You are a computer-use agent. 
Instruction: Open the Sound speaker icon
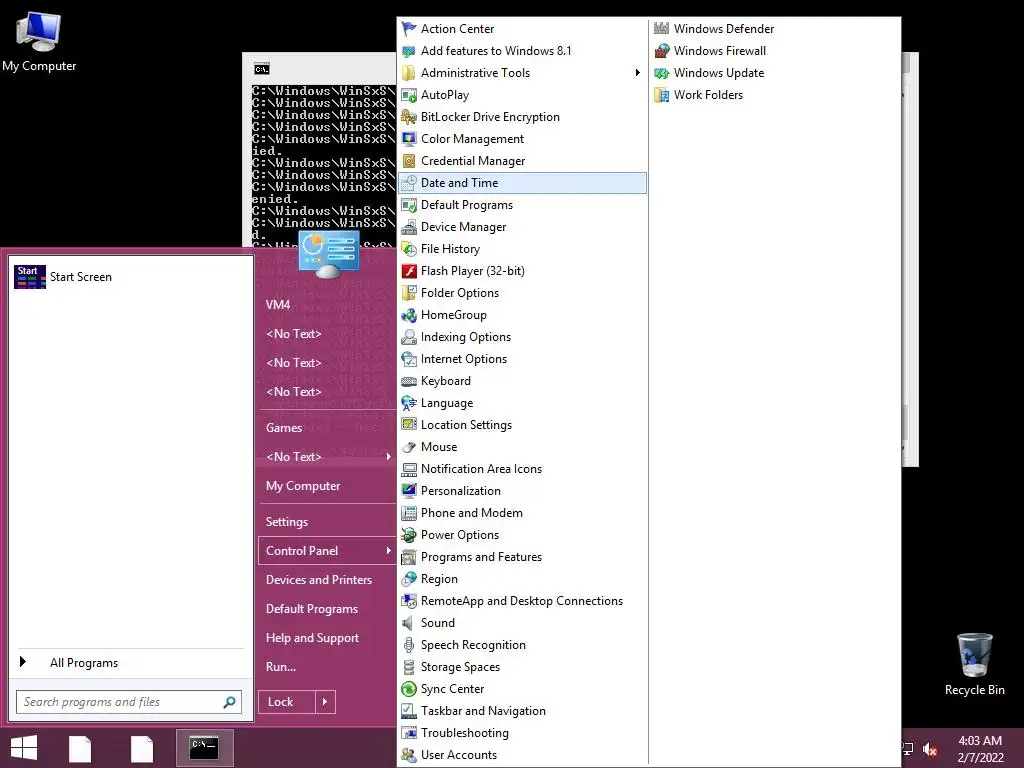[409, 623]
